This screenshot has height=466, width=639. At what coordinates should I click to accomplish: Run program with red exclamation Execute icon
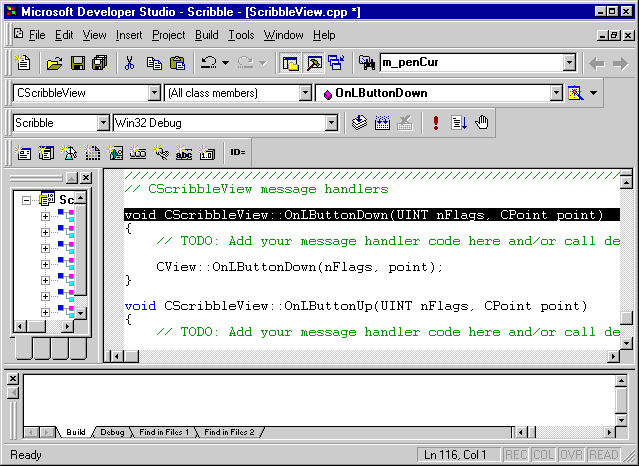click(x=436, y=122)
